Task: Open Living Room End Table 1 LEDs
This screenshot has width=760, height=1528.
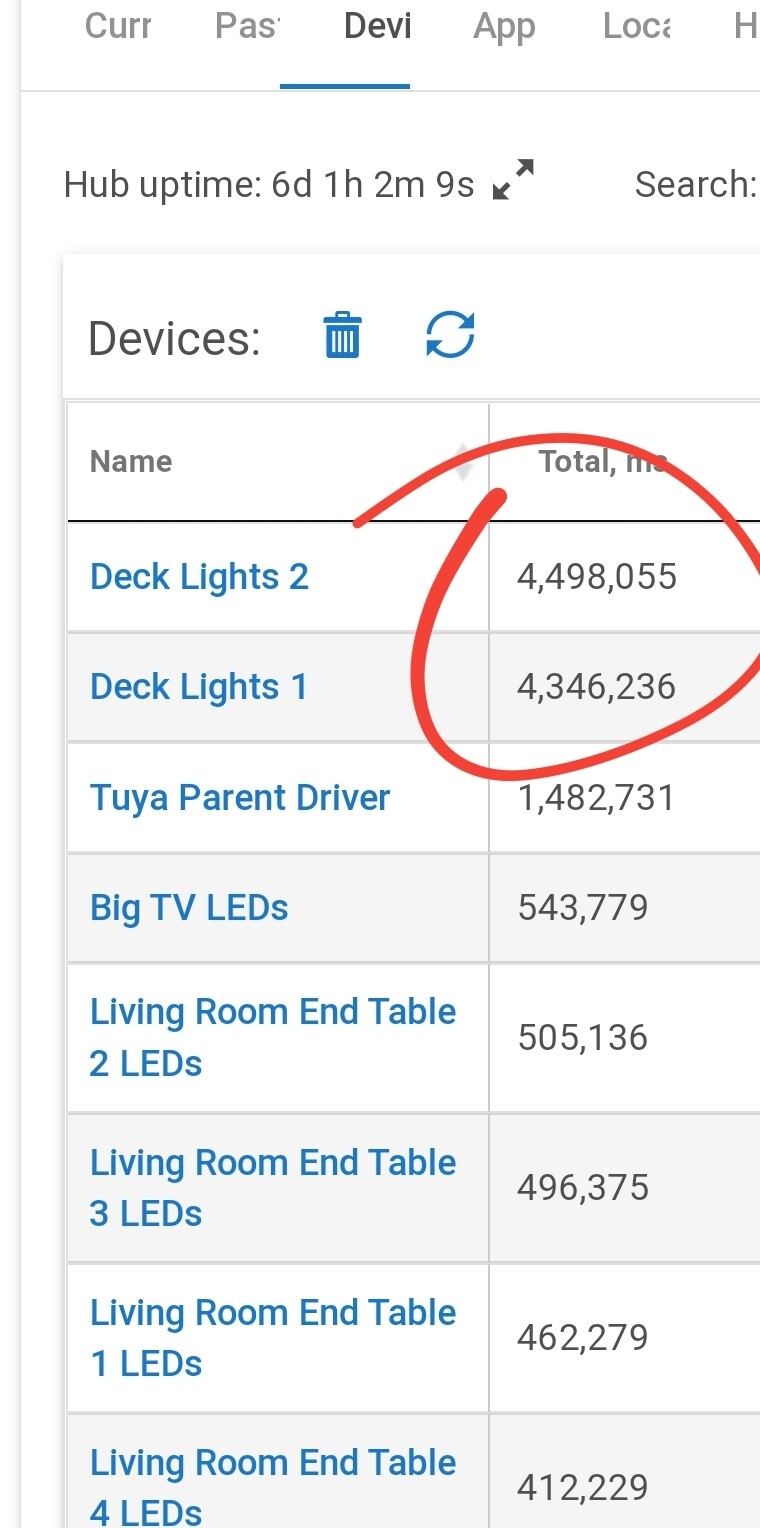Action: pos(273,1337)
